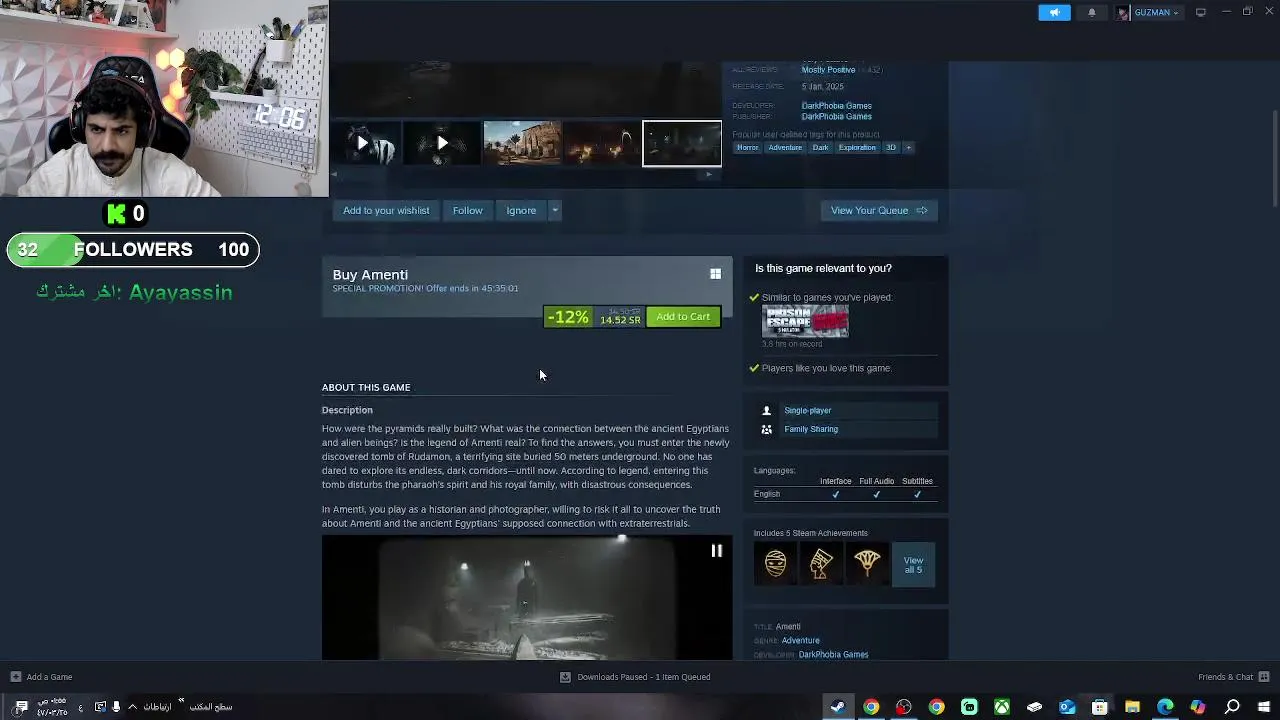The image size is (1280, 720).
Task: Open Downloads Paused status
Action: click(635, 677)
